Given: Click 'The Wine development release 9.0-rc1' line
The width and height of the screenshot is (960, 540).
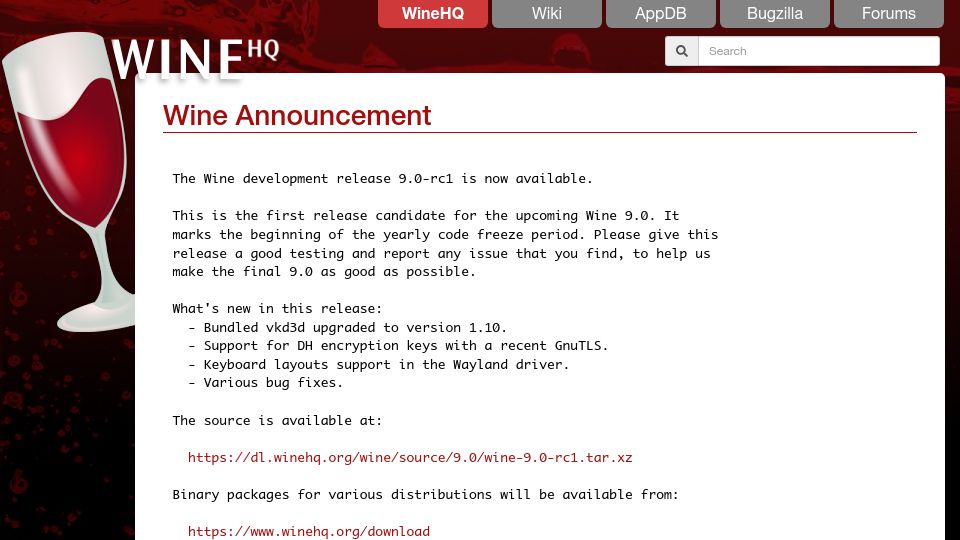Looking at the screenshot, I should 383,179.
